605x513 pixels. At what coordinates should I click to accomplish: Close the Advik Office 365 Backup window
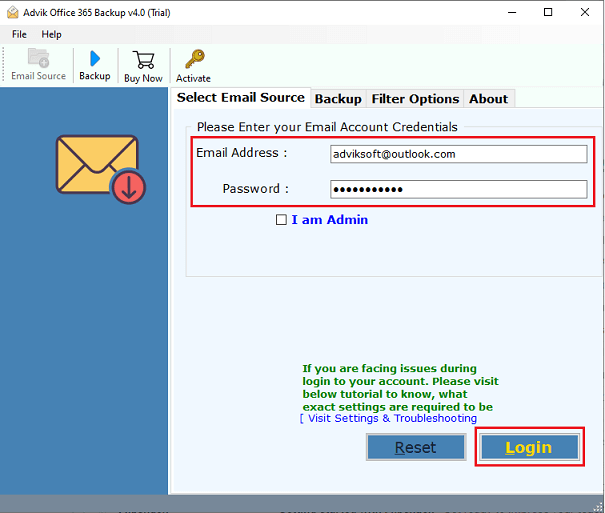pos(585,12)
